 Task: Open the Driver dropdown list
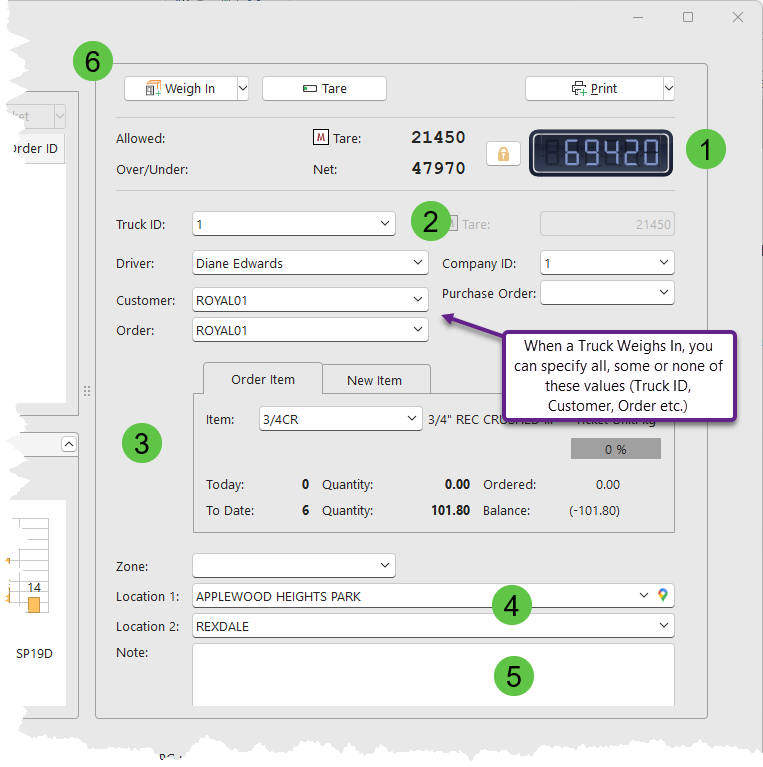pyautogui.click(x=418, y=263)
